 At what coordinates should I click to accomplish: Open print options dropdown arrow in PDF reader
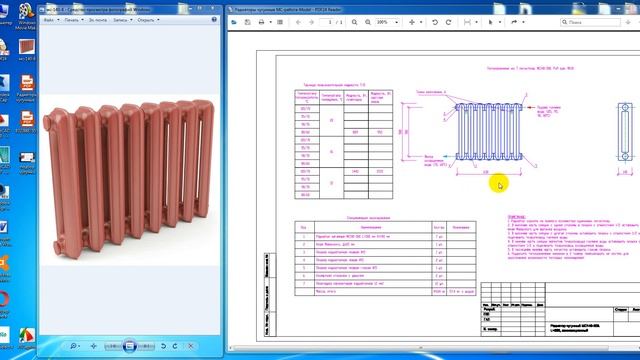pos(270,22)
